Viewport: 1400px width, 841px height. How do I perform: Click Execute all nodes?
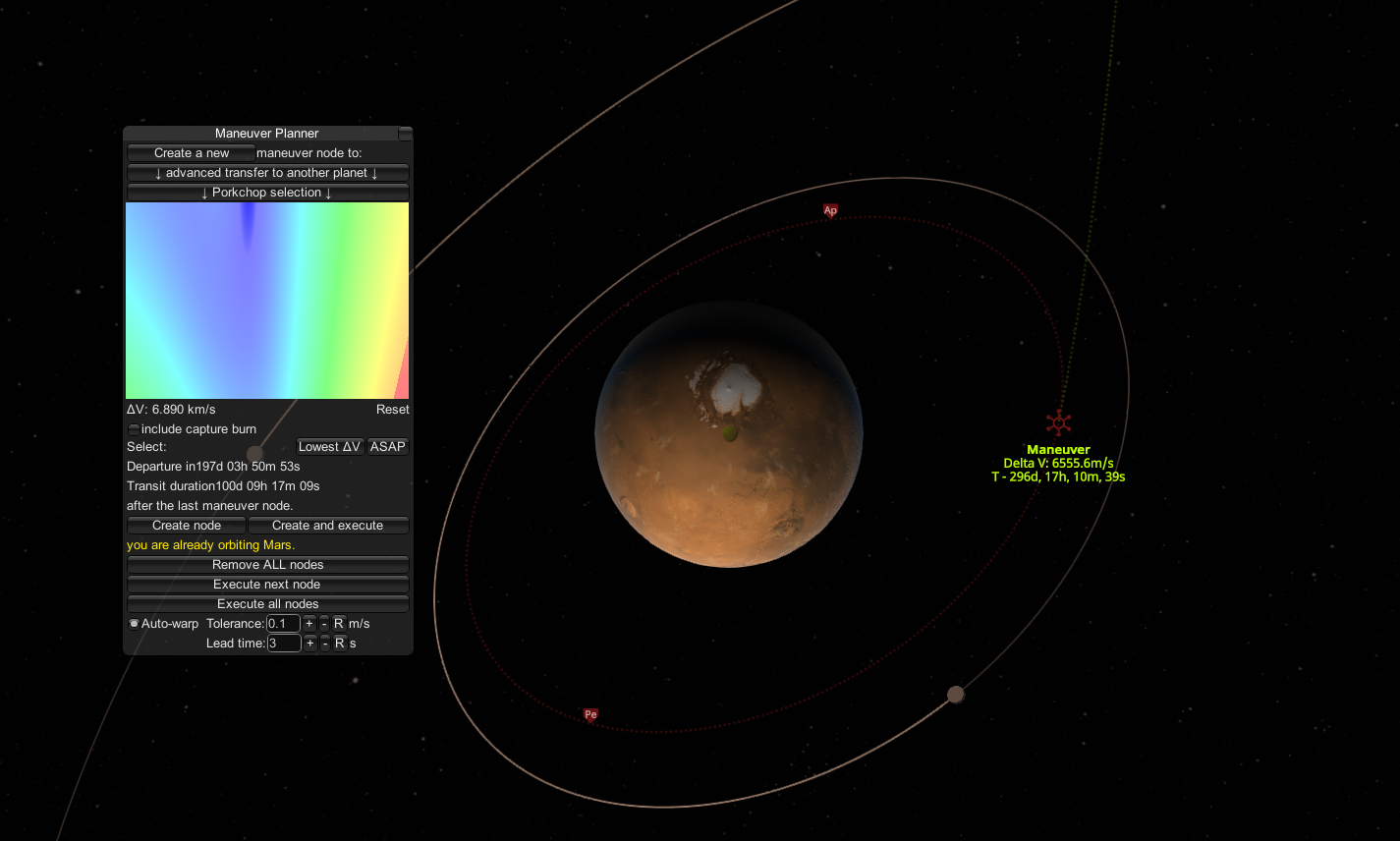[x=267, y=604]
